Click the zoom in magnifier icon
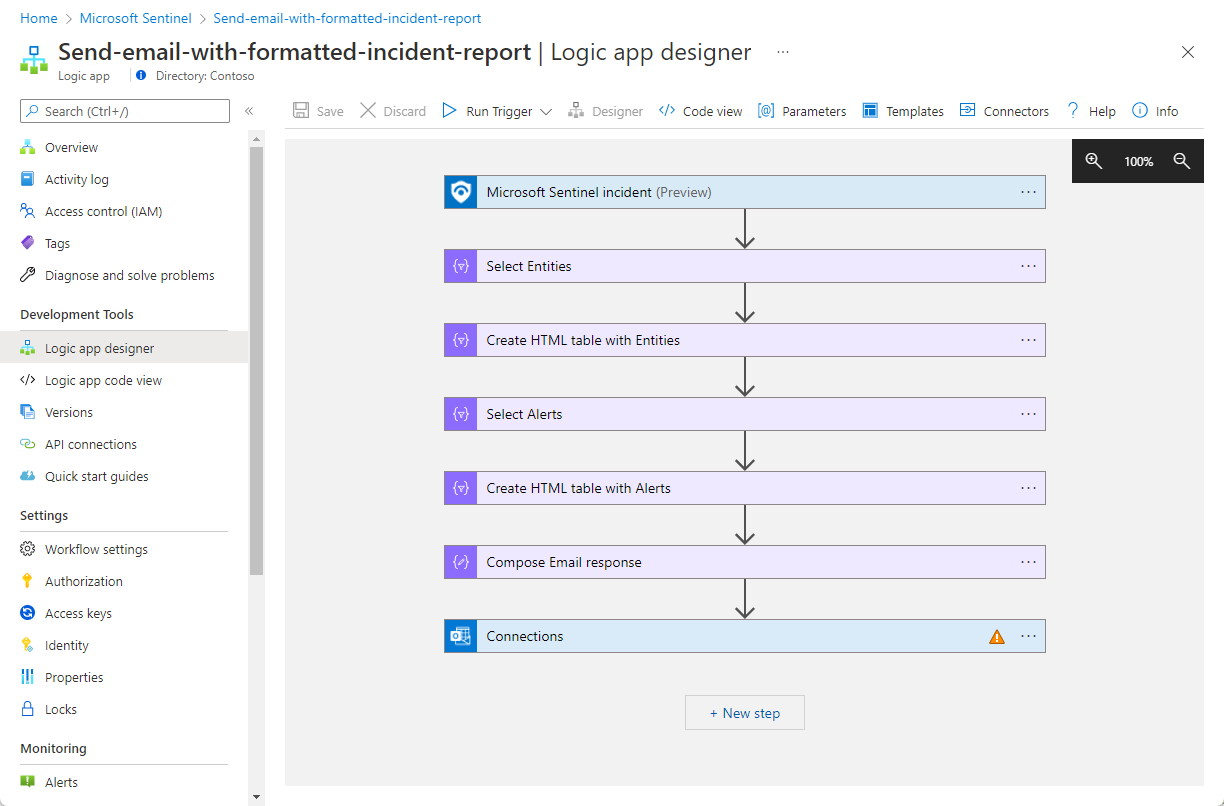This screenshot has height=806, width=1224. pyautogui.click(x=1094, y=161)
